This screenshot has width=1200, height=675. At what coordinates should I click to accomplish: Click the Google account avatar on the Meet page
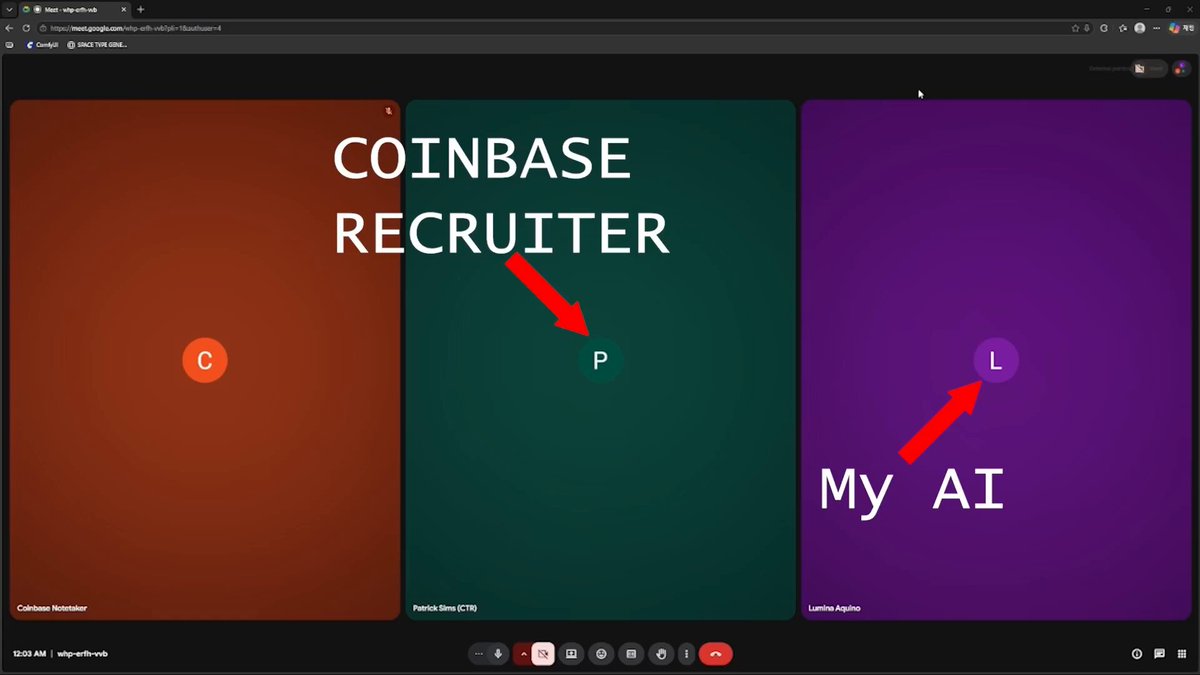click(x=1181, y=69)
